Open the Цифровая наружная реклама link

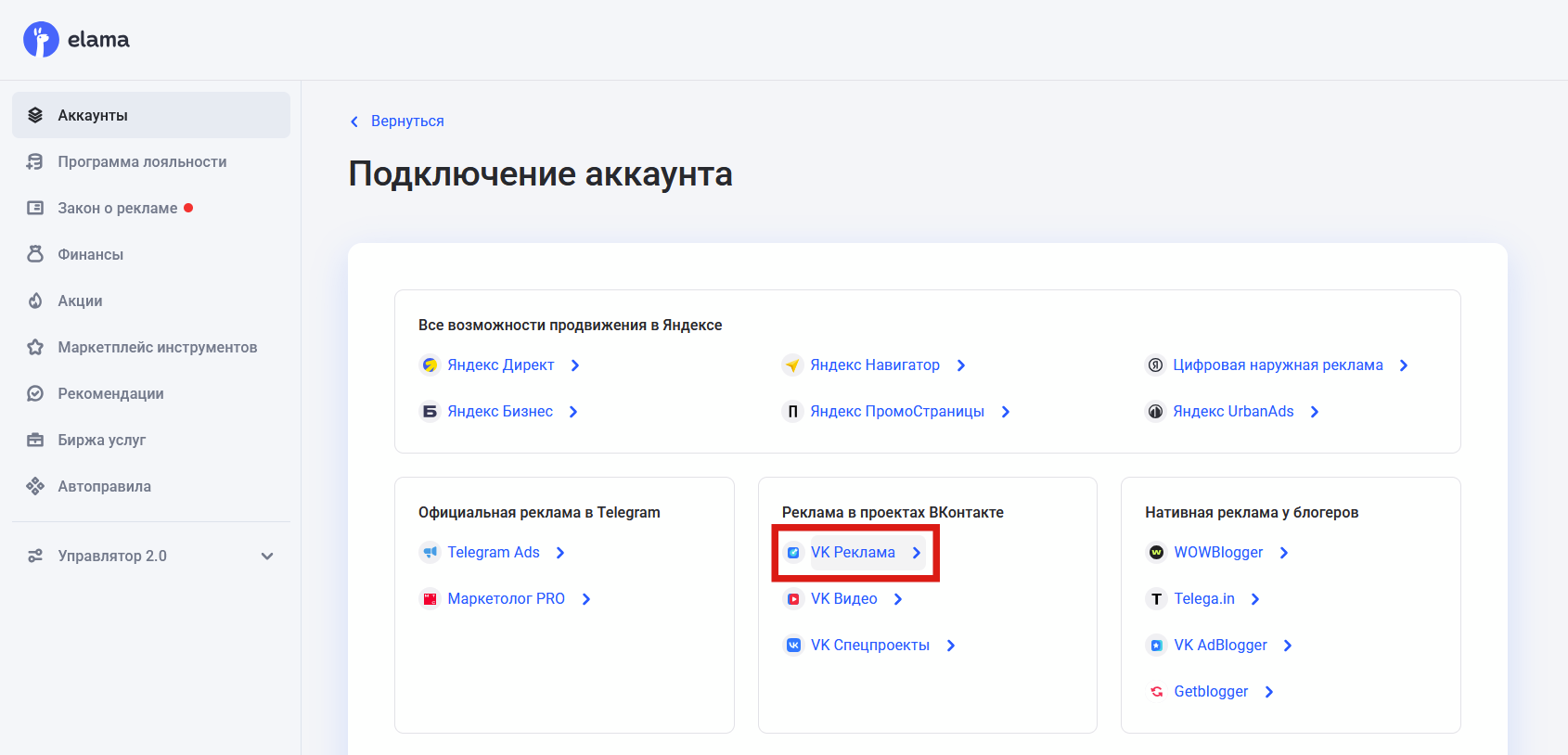(1278, 365)
